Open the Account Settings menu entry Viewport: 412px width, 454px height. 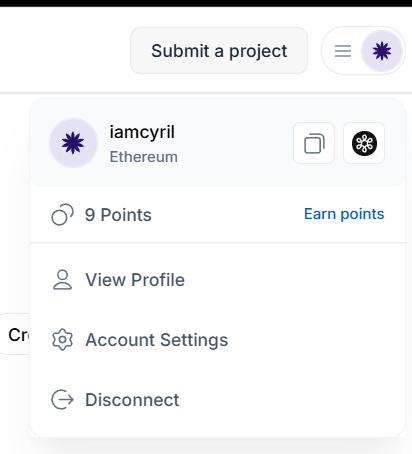click(217, 340)
